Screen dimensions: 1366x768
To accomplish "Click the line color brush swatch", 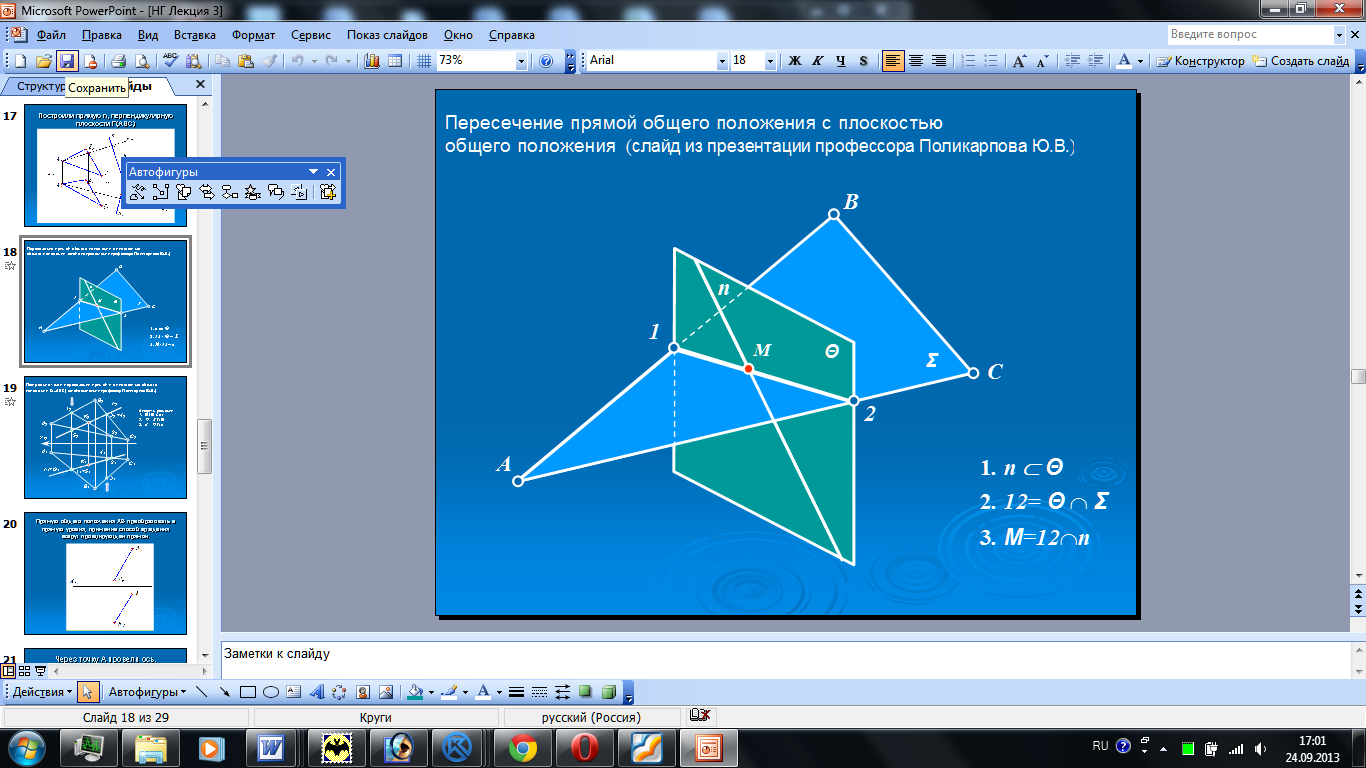I will (450, 692).
